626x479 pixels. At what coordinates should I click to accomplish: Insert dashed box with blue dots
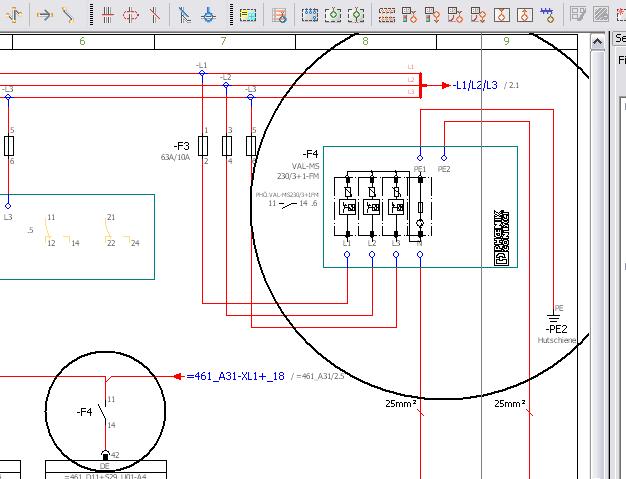(310, 15)
